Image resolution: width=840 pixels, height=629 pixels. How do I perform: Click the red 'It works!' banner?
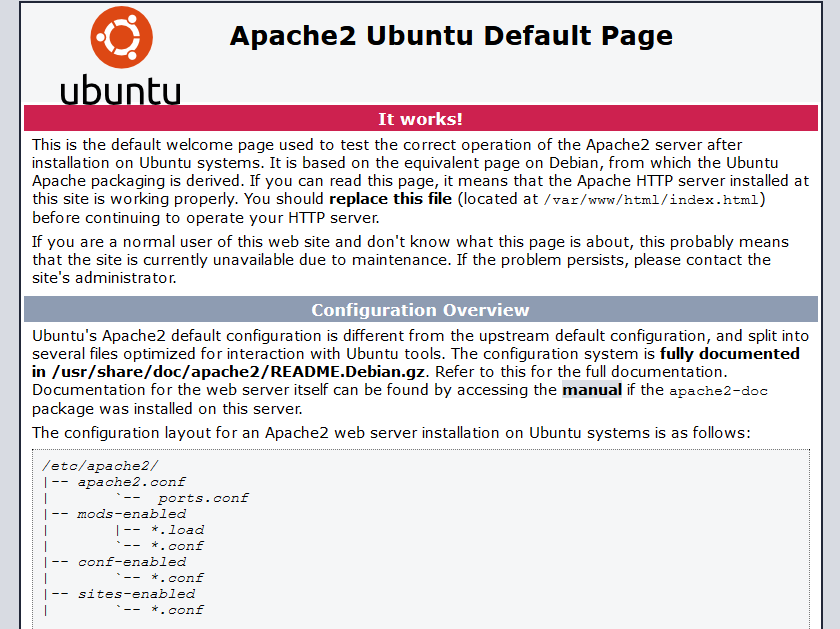coord(420,119)
